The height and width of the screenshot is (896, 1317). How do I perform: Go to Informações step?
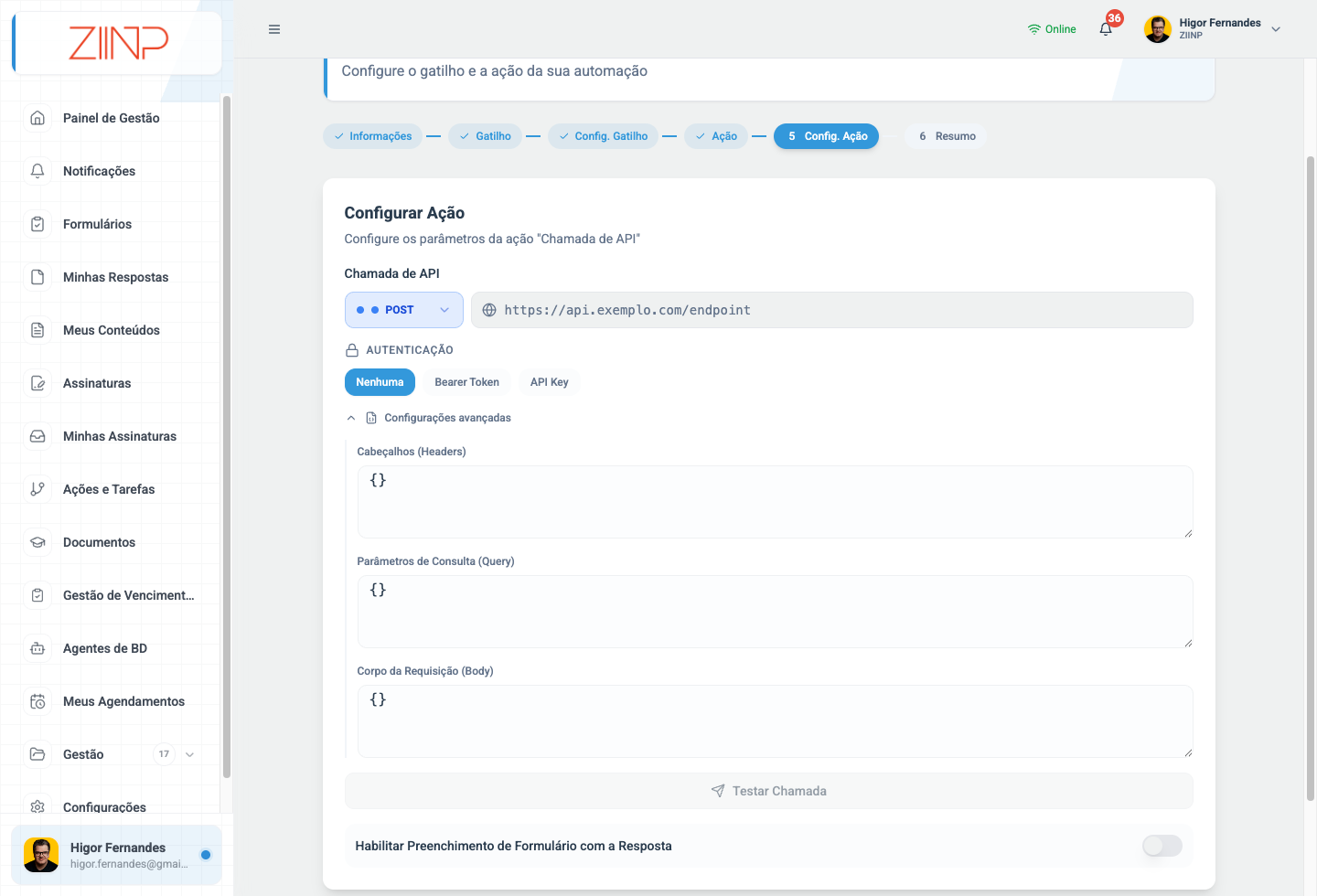click(x=373, y=136)
